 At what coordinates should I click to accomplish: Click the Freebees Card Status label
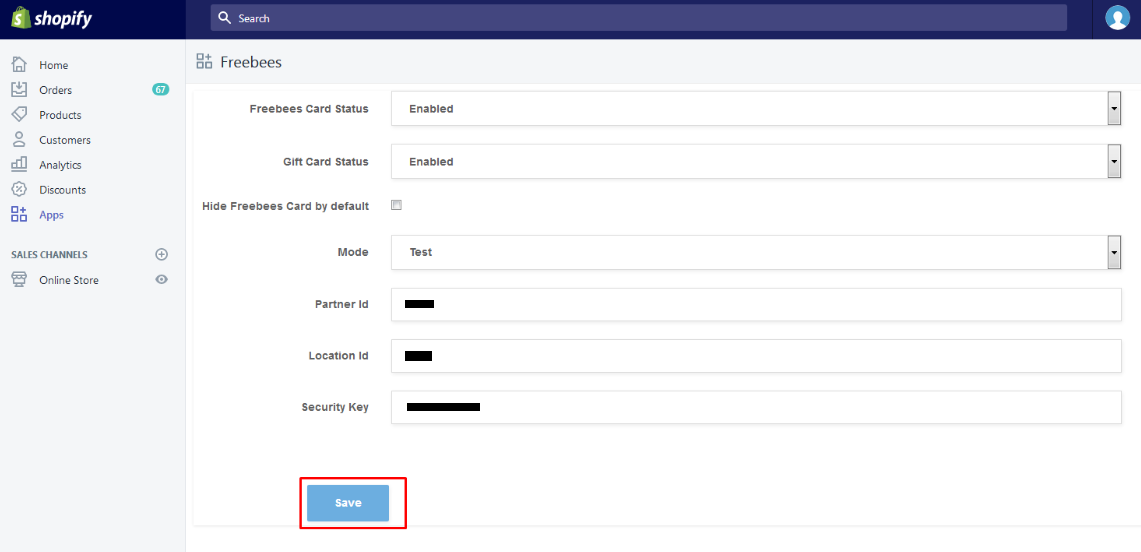click(x=309, y=108)
